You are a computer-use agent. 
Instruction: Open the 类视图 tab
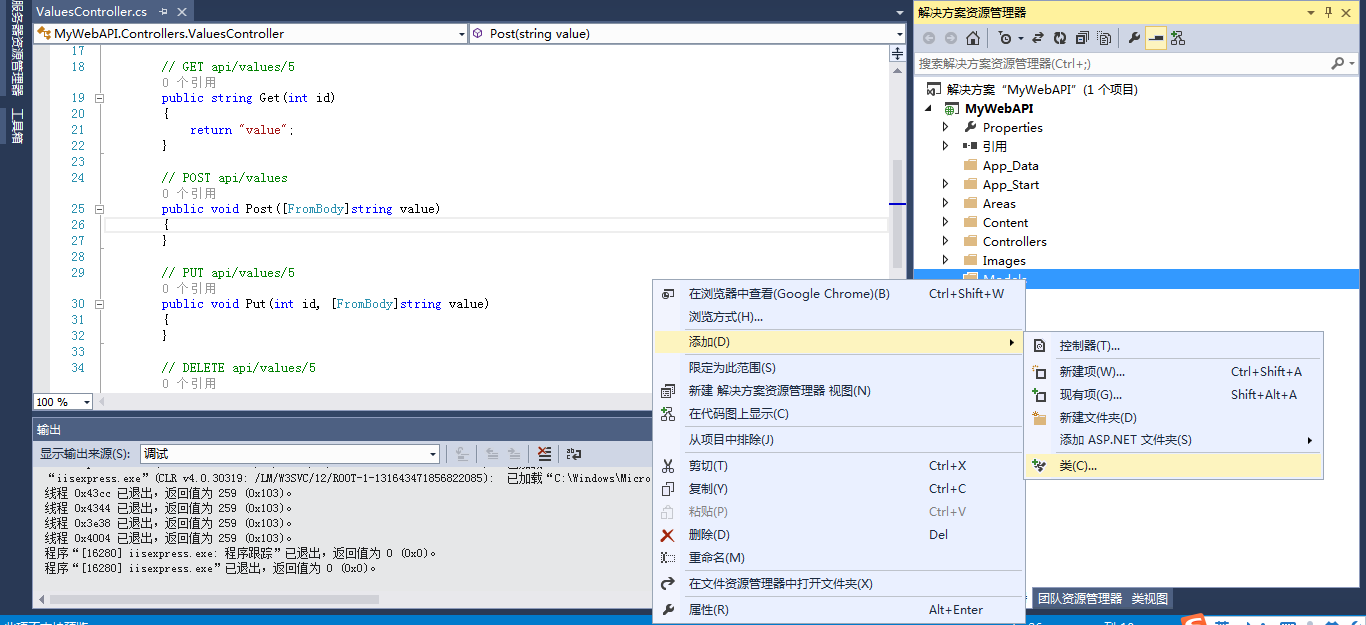[1149, 599]
